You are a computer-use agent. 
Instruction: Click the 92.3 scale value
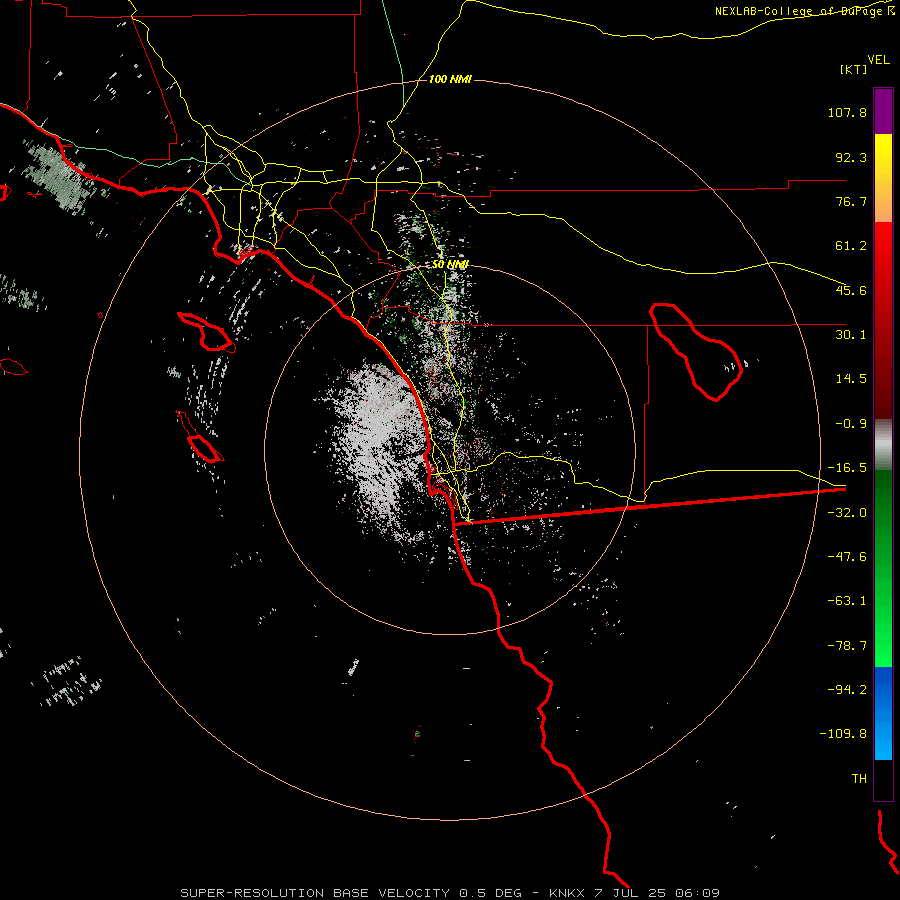click(851, 157)
